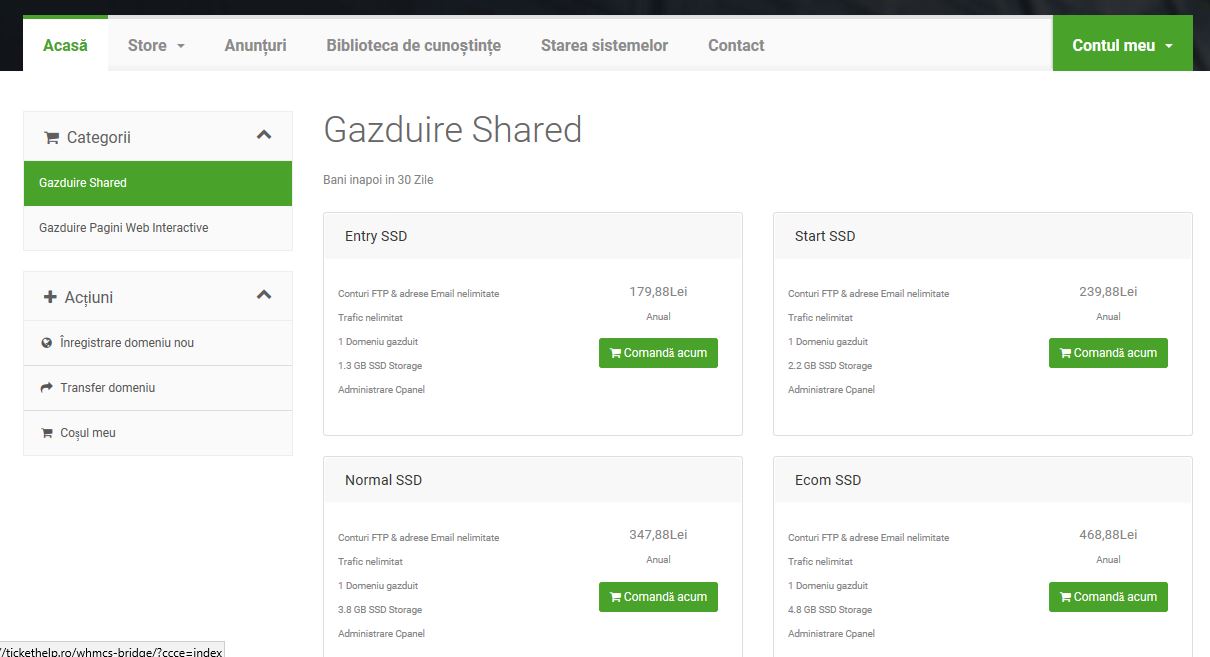Collapse the Categorii panel chevron

[x=264, y=135]
